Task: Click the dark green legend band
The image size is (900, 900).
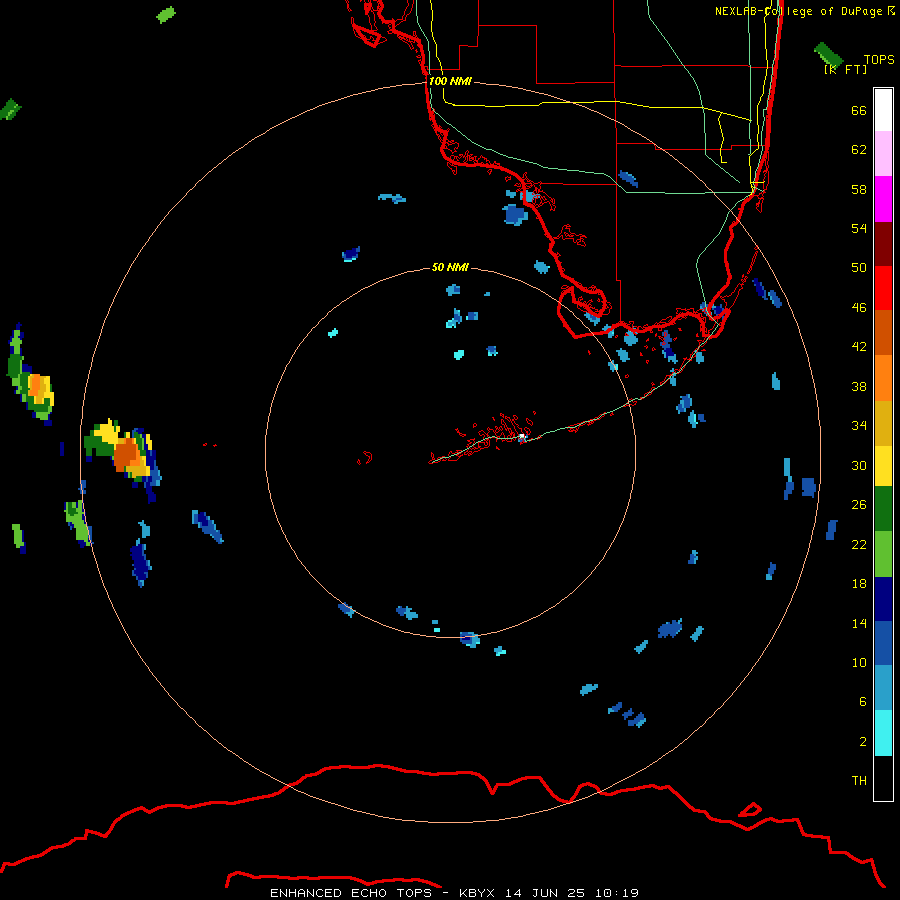Action: (883, 509)
